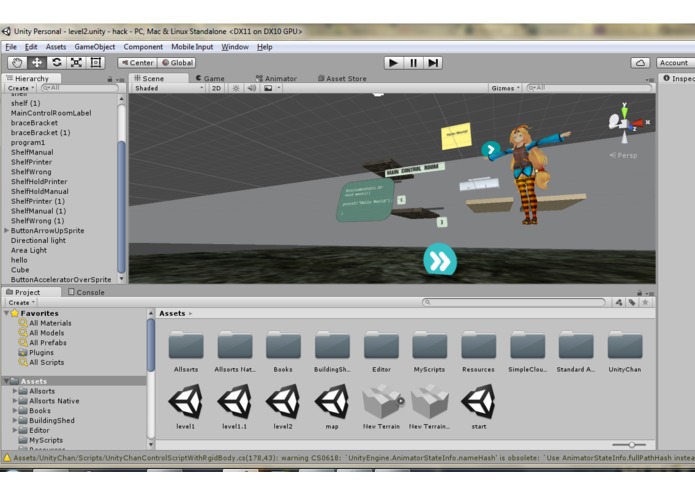Toggle pivot Center button
The width and height of the screenshot is (695, 494).
(x=137, y=63)
